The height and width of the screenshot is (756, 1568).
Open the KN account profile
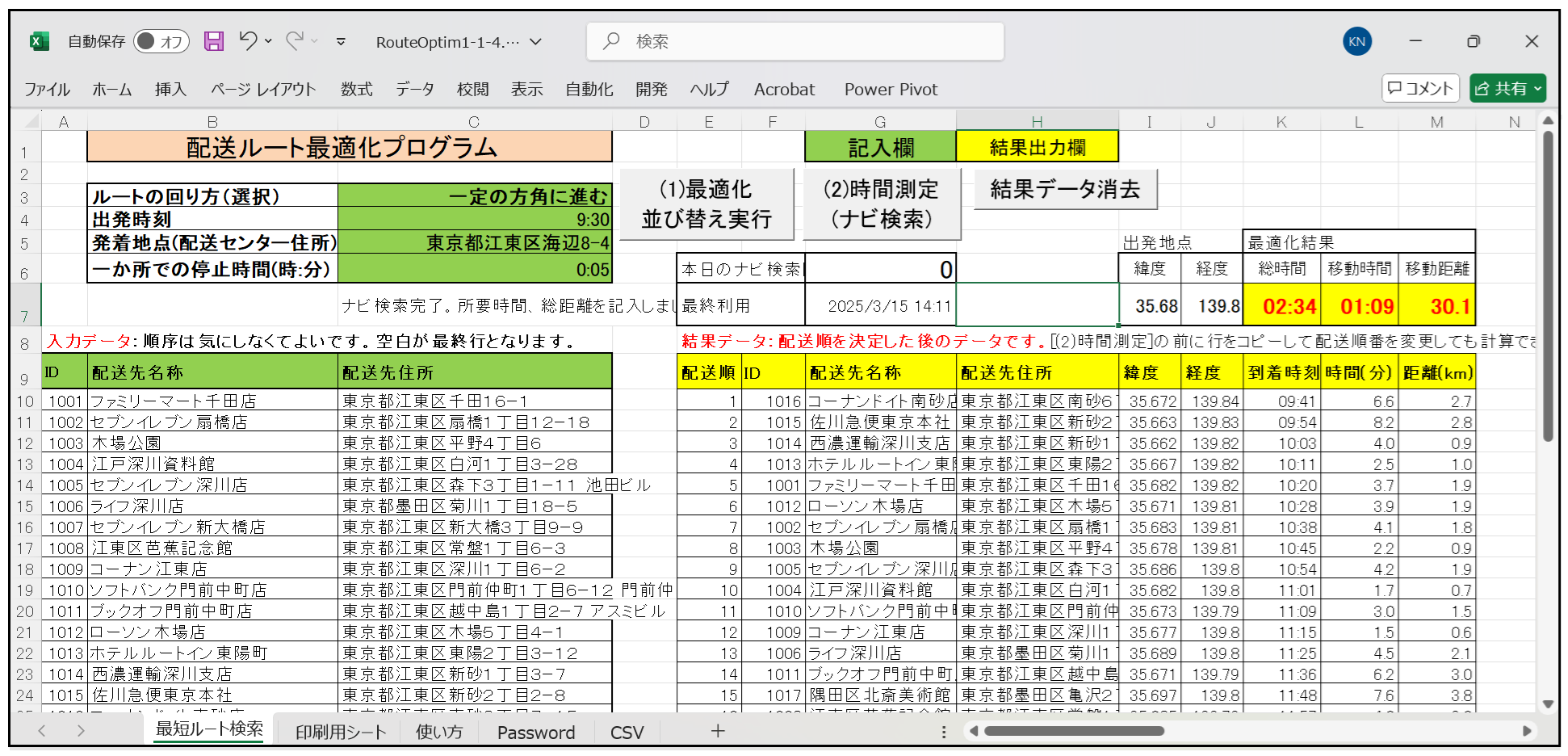coord(1357,41)
